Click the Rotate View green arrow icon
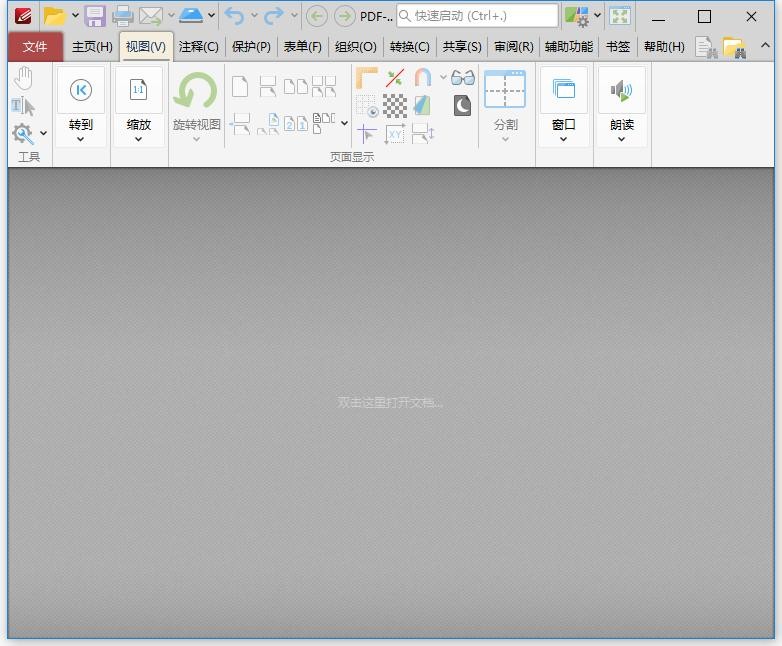Screen dimensions: 782x646 (196, 91)
